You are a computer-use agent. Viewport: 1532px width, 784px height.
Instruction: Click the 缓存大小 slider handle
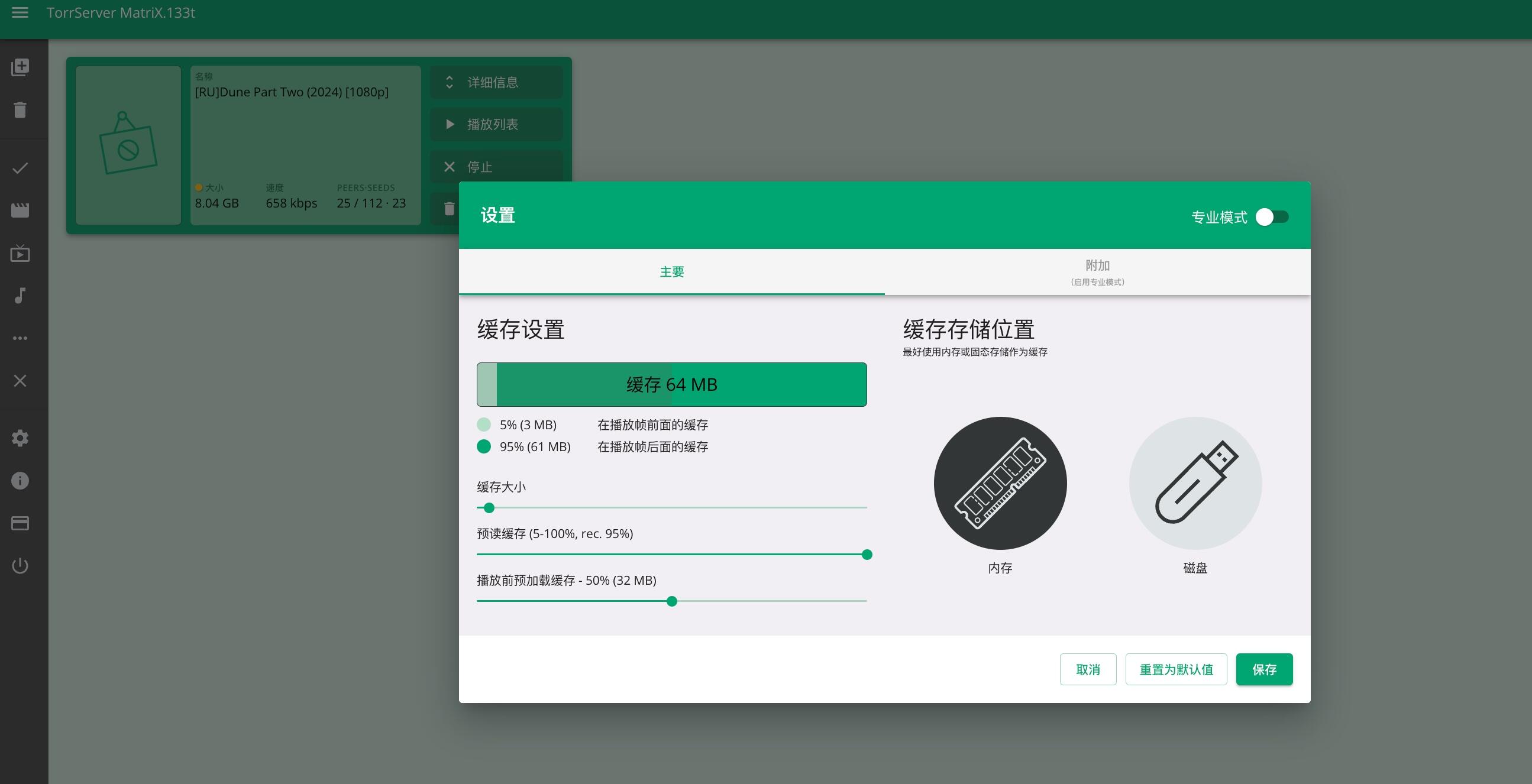[x=489, y=508]
